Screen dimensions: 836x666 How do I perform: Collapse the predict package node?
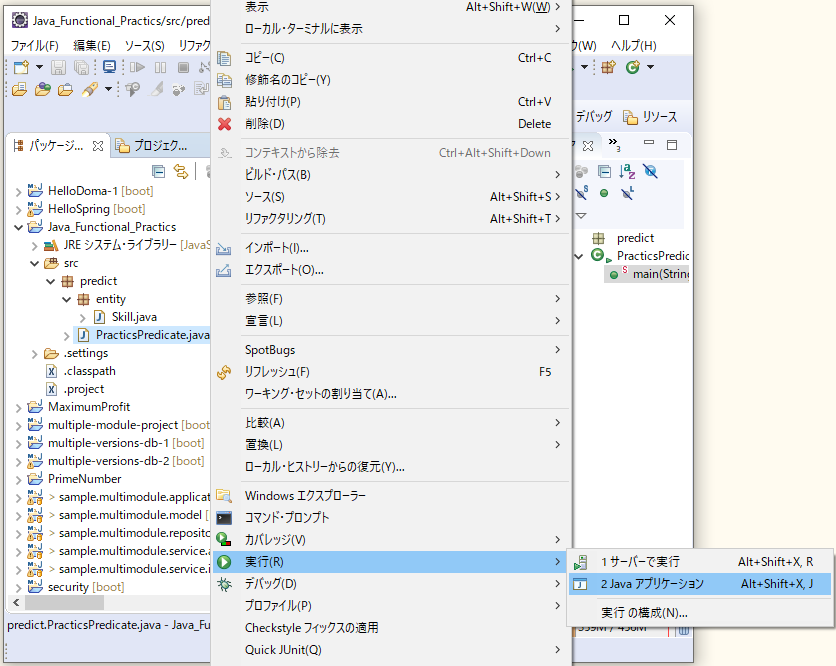pyautogui.click(x=48, y=281)
